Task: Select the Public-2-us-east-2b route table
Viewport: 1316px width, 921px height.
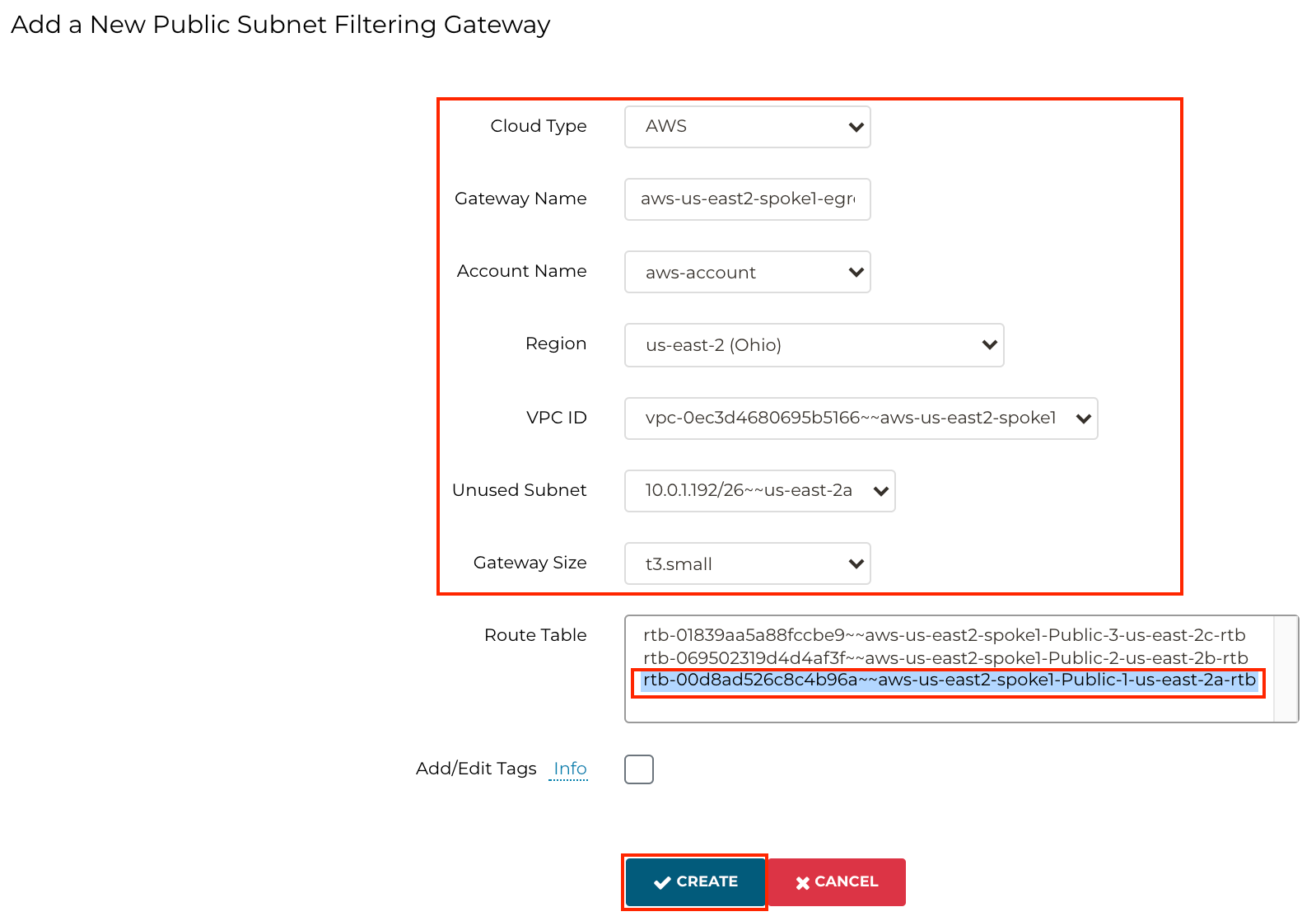Action: (x=945, y=658)
